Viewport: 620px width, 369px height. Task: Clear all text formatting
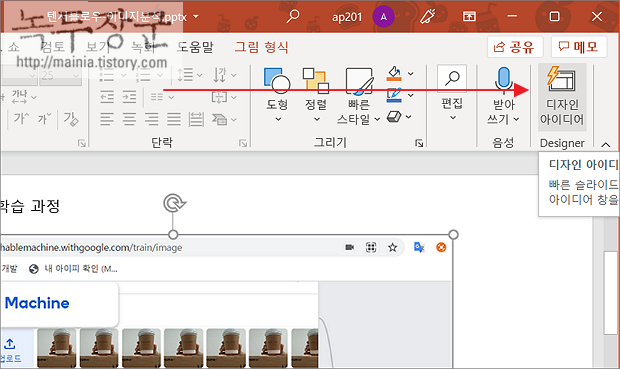pyautogui.click(x=71, y=119)
